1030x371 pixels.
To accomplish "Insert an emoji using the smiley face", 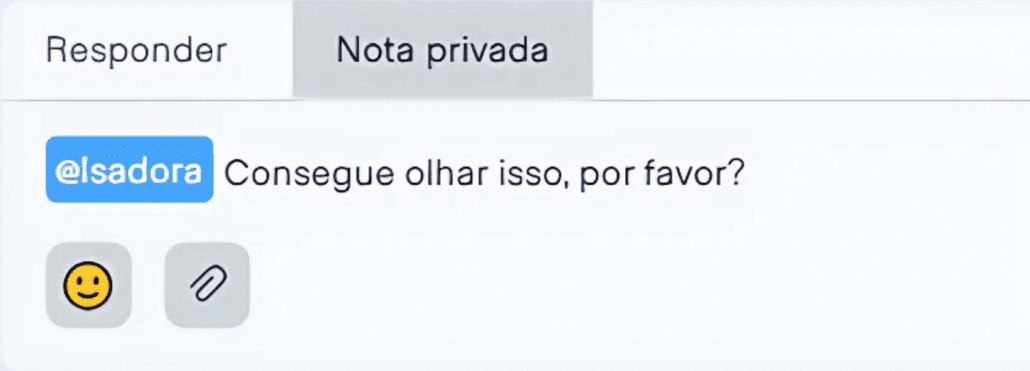I will 89,285.
